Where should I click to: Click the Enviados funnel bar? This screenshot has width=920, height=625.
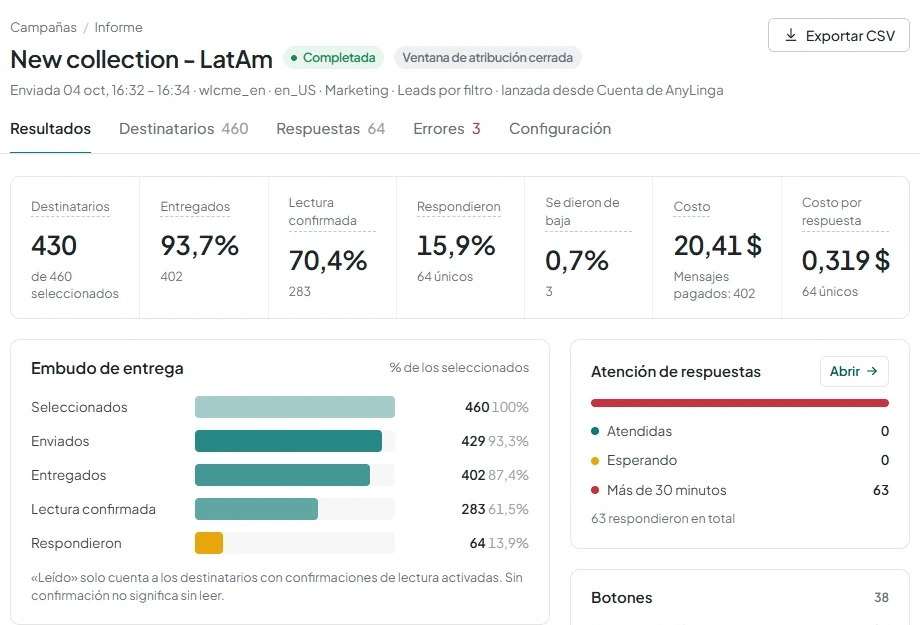pos(288,441)
